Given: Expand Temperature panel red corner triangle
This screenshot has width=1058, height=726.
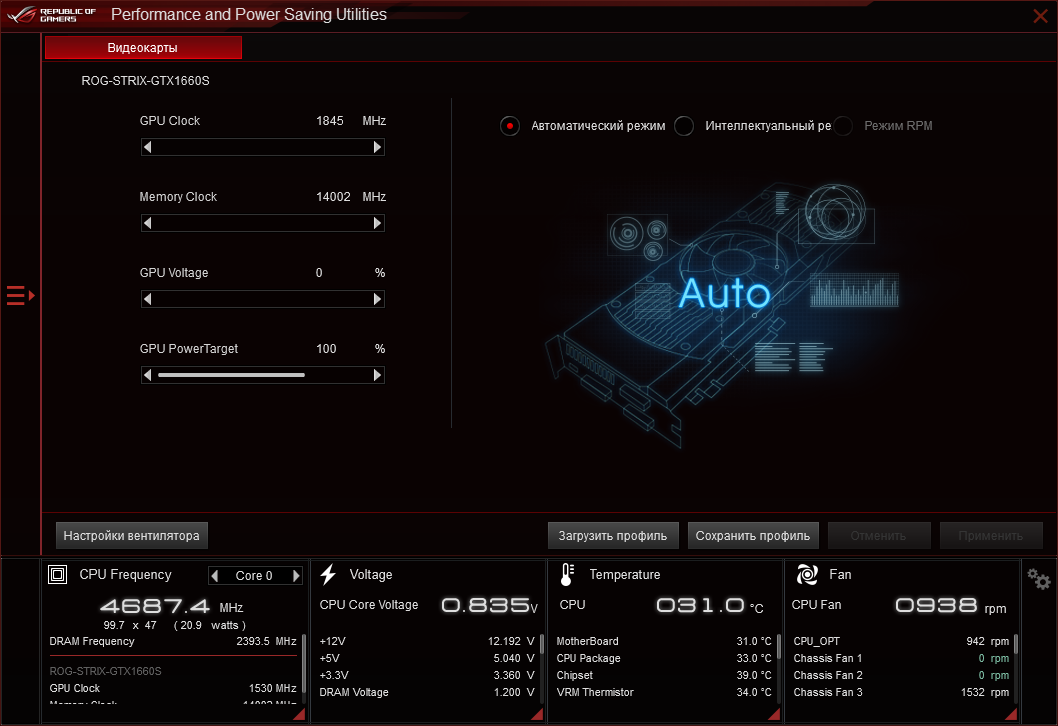Looking at the screenshot, I should click(x=774, y=715).
